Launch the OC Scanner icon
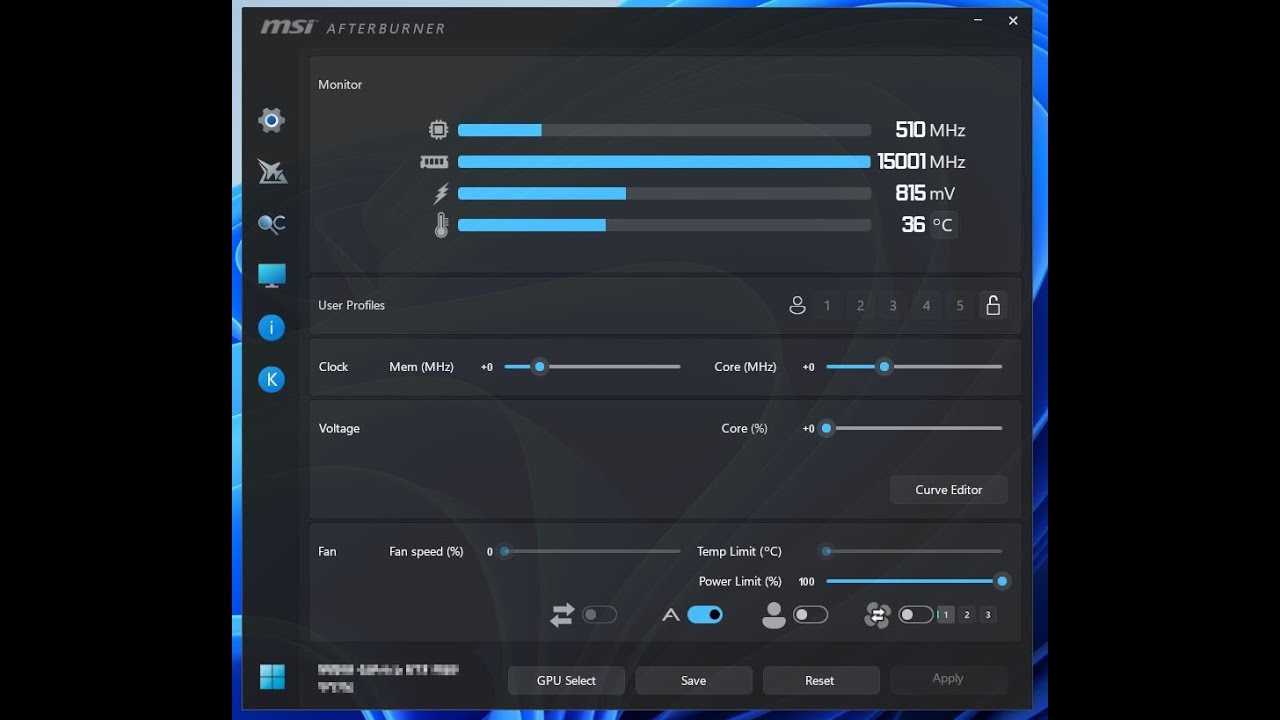The image size is (1280, 720). 272,224
